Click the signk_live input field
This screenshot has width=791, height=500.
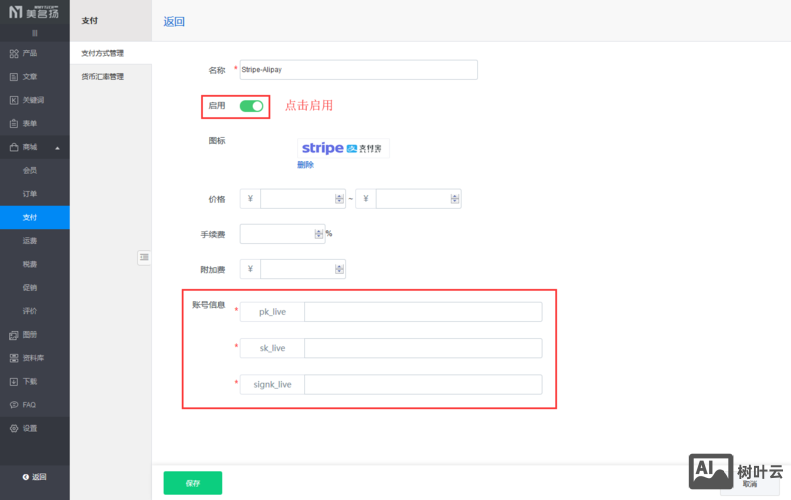[423, 384]
